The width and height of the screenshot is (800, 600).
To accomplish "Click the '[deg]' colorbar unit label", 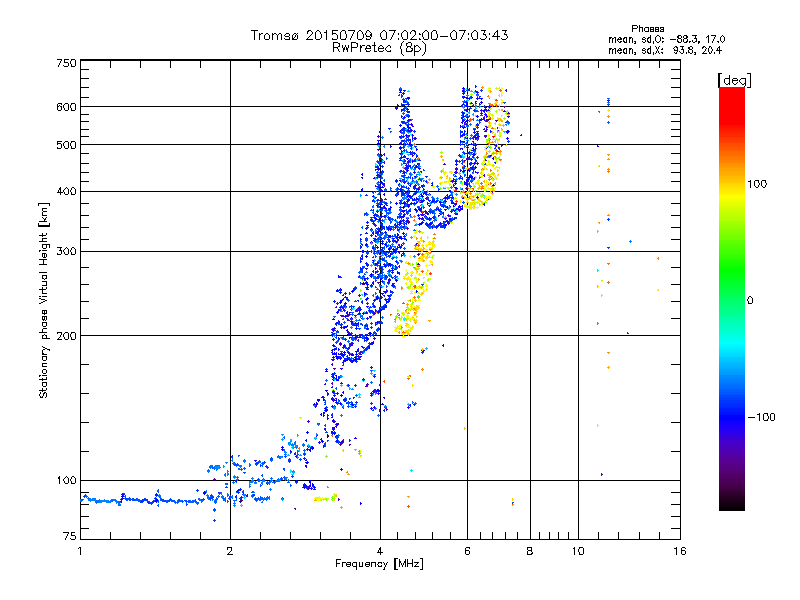I will [x=734, y=80].
